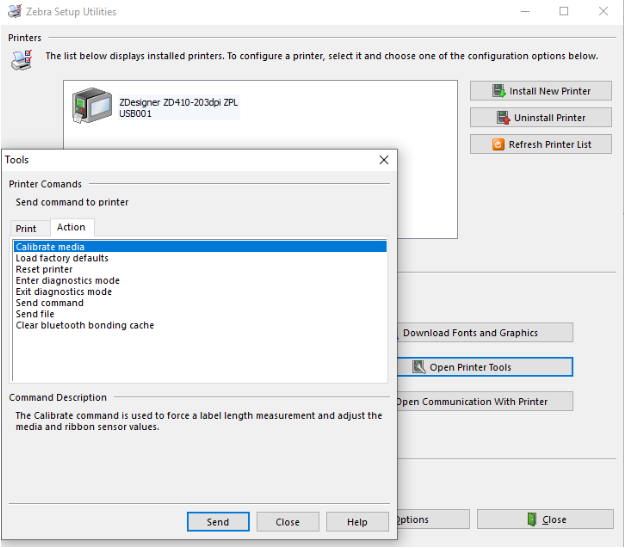Click the Install New Printer button
This screenshot has height=548, width=624.
coord(540,91)
